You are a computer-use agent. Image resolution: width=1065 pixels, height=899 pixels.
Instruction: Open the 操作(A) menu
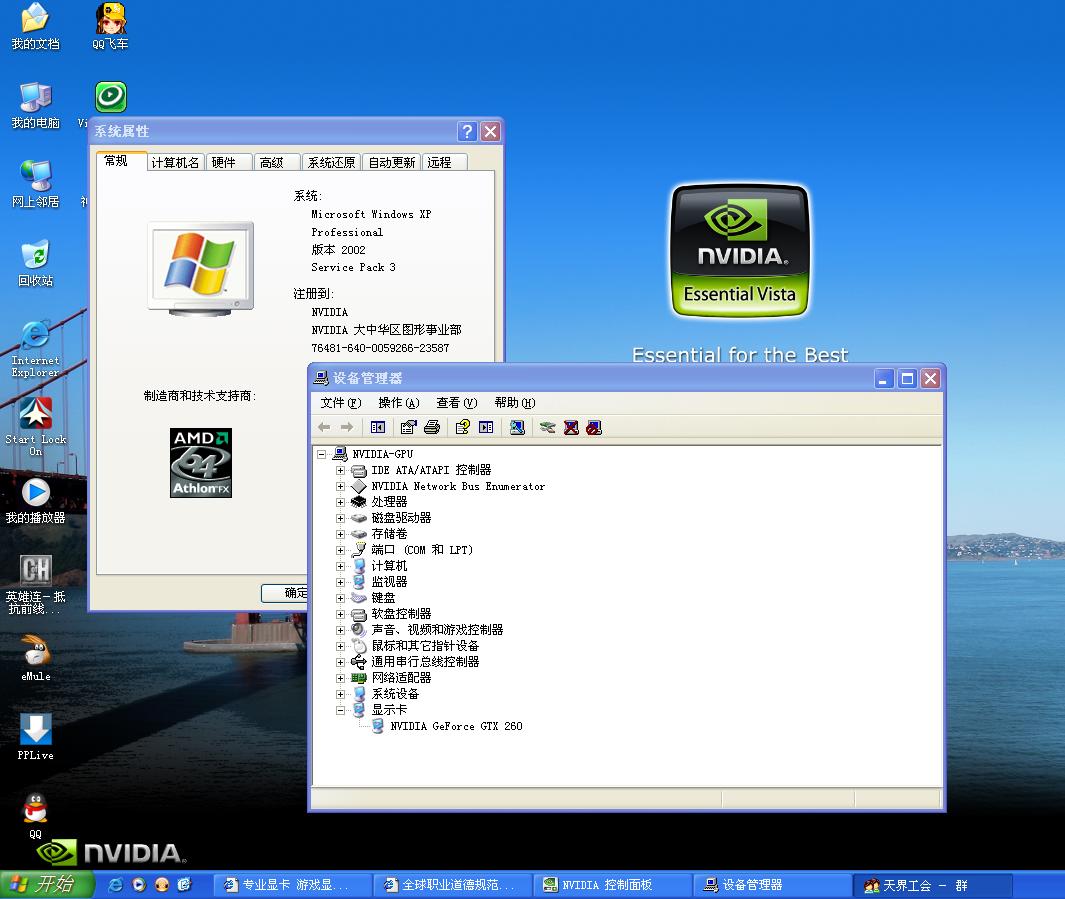click(x=398, y=403)
